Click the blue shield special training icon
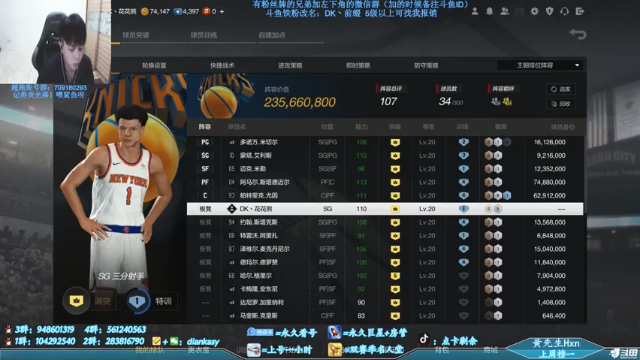The image size is (640, 360). pyautogui.click(x=137, y=301)
